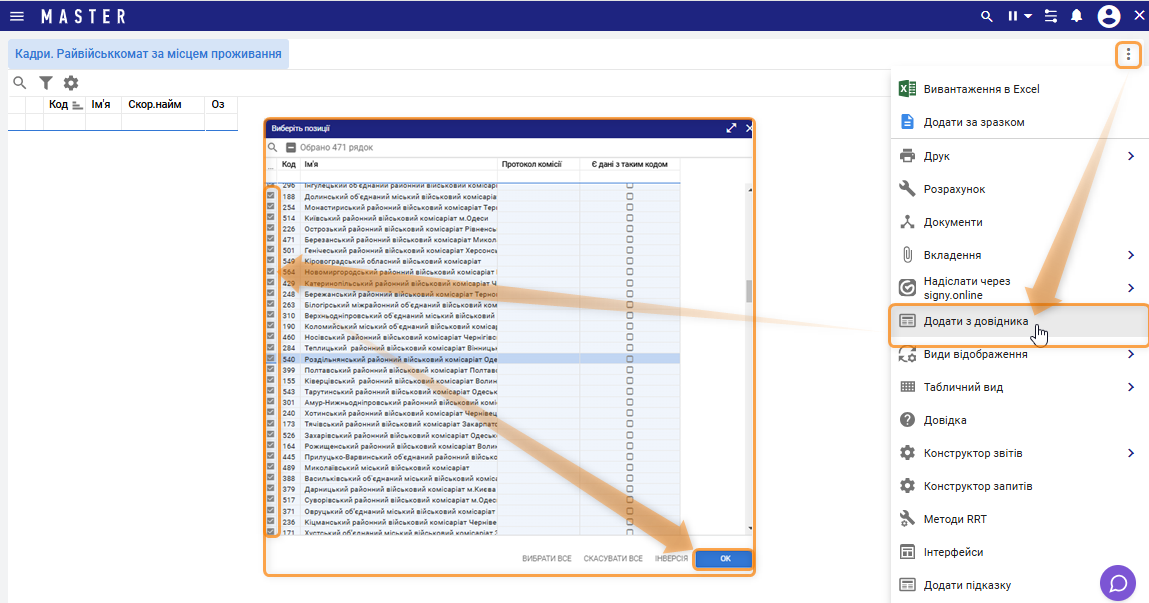This screenshot has width=1149, height=603.
Task: Choose 'Вивантаження в Excel' from the menu
Action: coord(981,89)
